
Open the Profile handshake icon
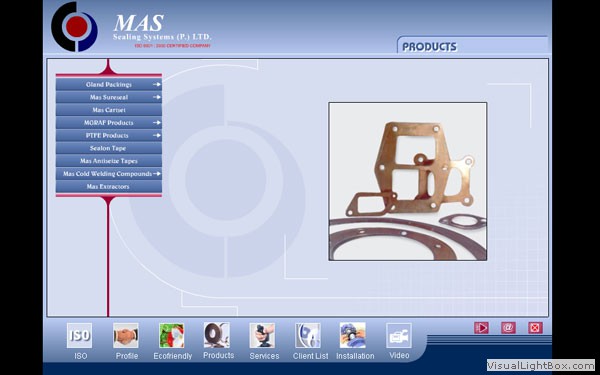point(126,335)
